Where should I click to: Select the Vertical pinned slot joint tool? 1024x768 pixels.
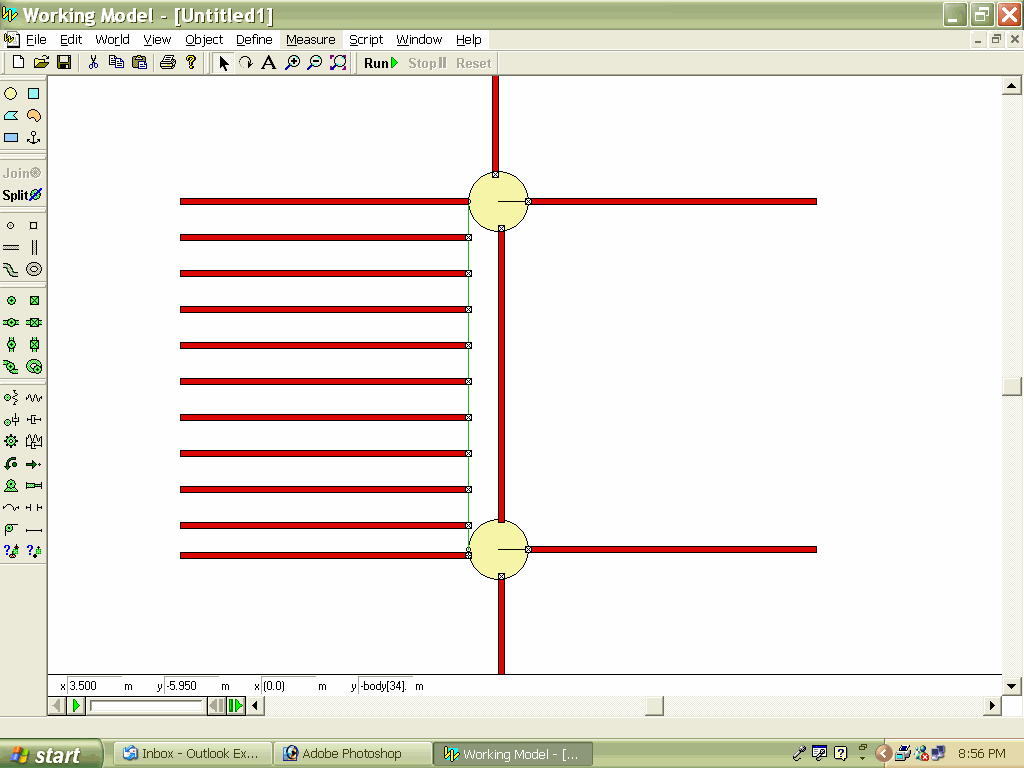(11, 344)
